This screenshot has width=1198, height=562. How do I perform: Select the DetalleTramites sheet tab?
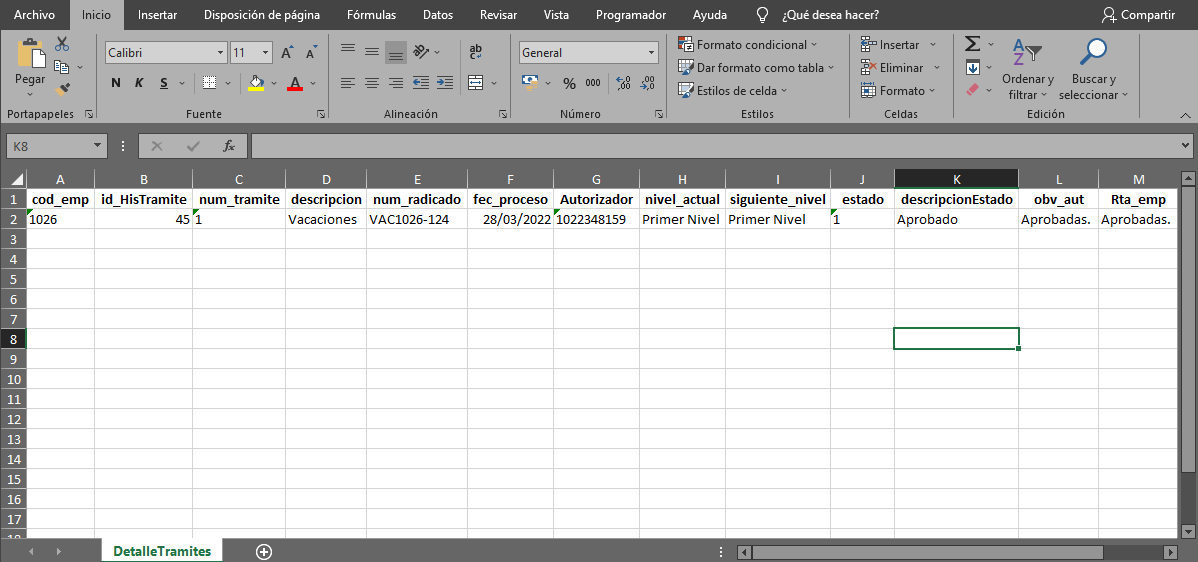point(162,551)
